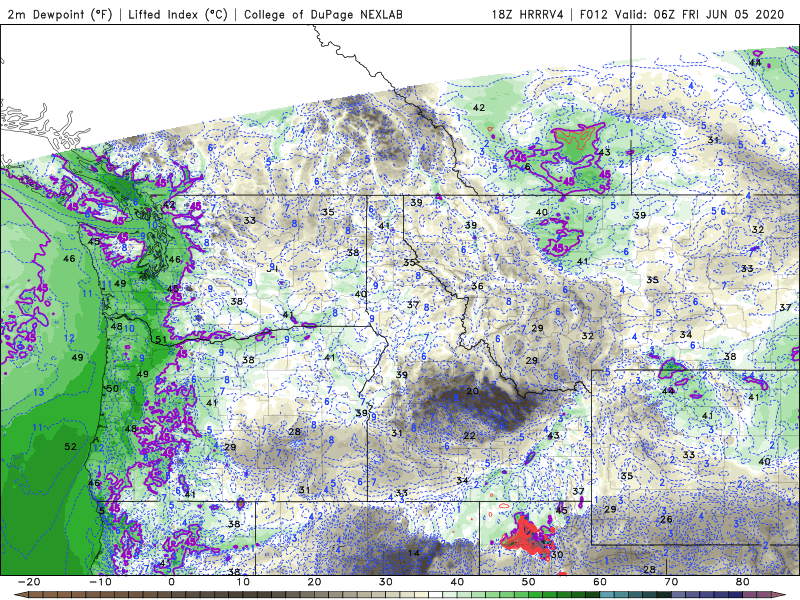The image size is (800, 600).
Task: Click the black "51" dewpoint value
Action: pos(161,340)
